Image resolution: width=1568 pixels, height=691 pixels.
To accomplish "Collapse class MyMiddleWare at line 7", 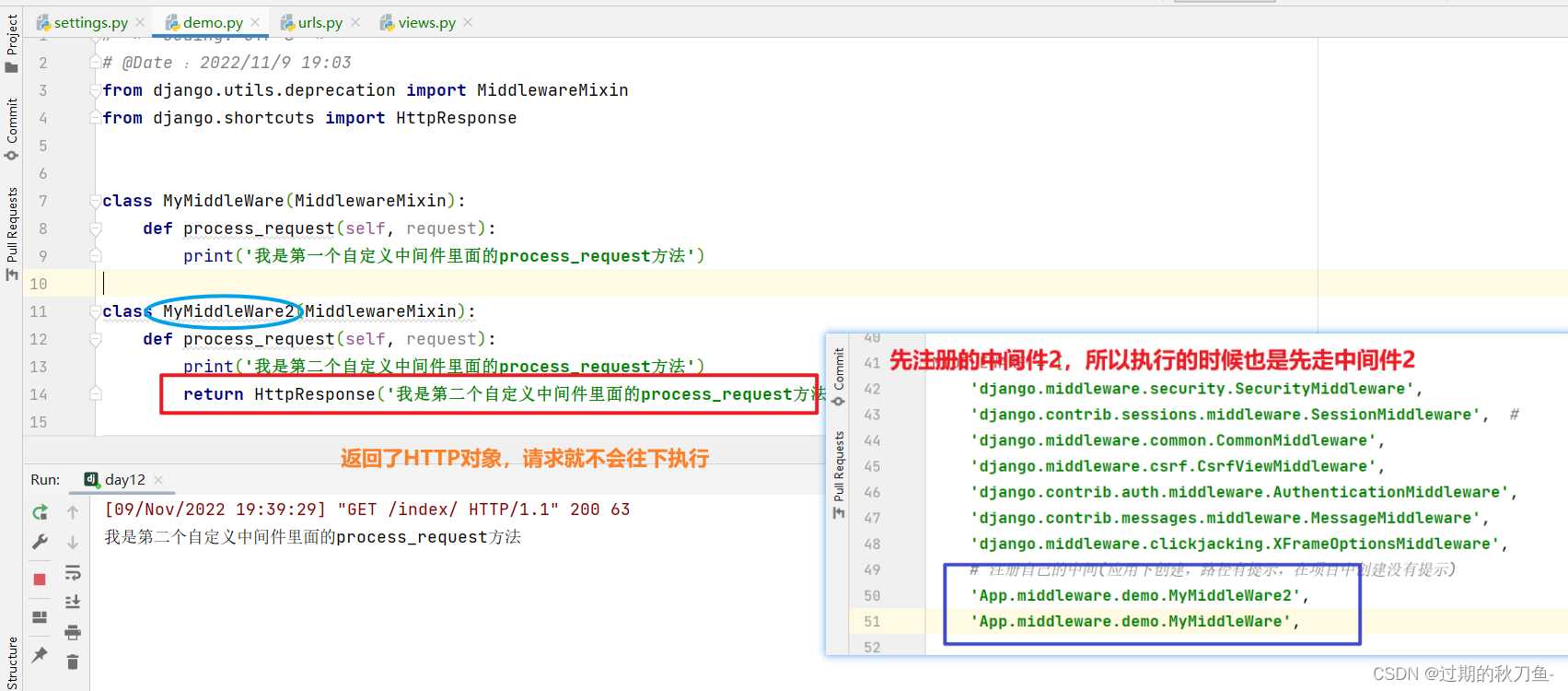I will click(x=95, y=201).
